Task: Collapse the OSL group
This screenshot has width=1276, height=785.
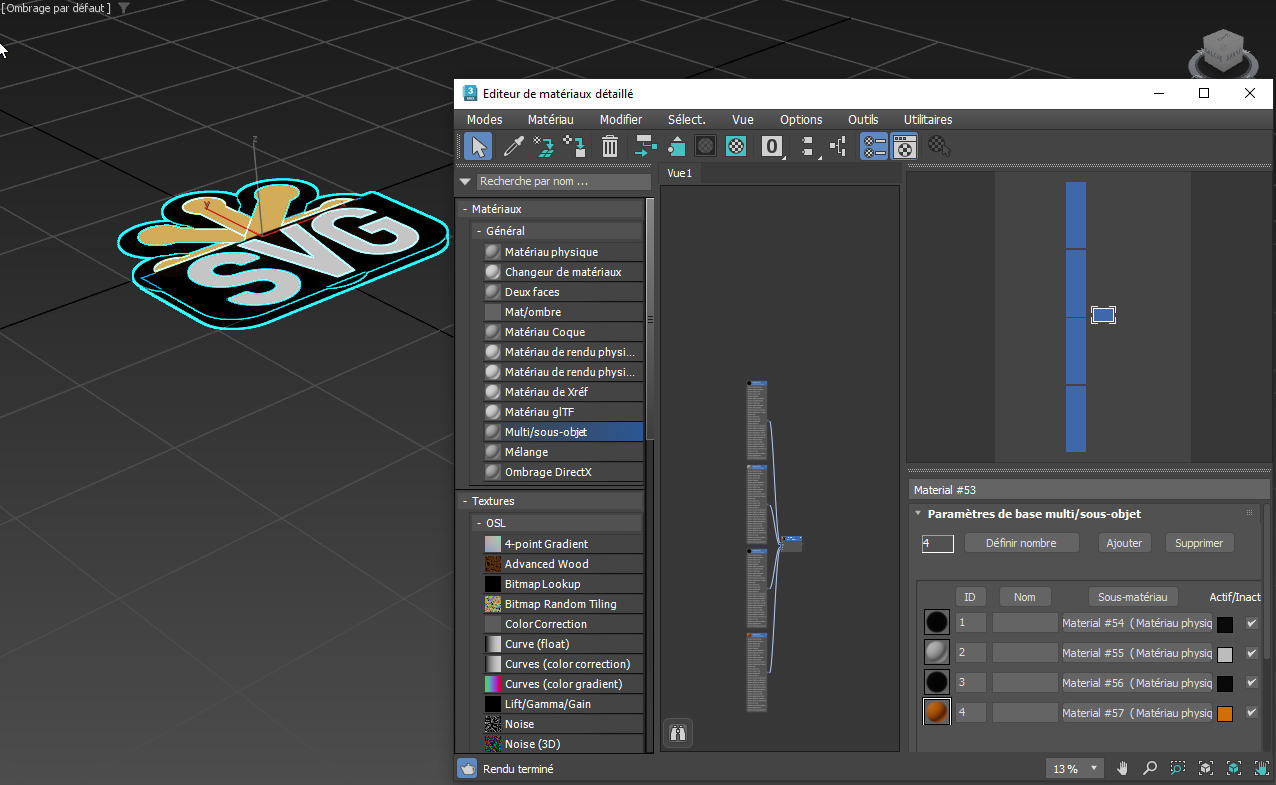Action: click(479, 523)
